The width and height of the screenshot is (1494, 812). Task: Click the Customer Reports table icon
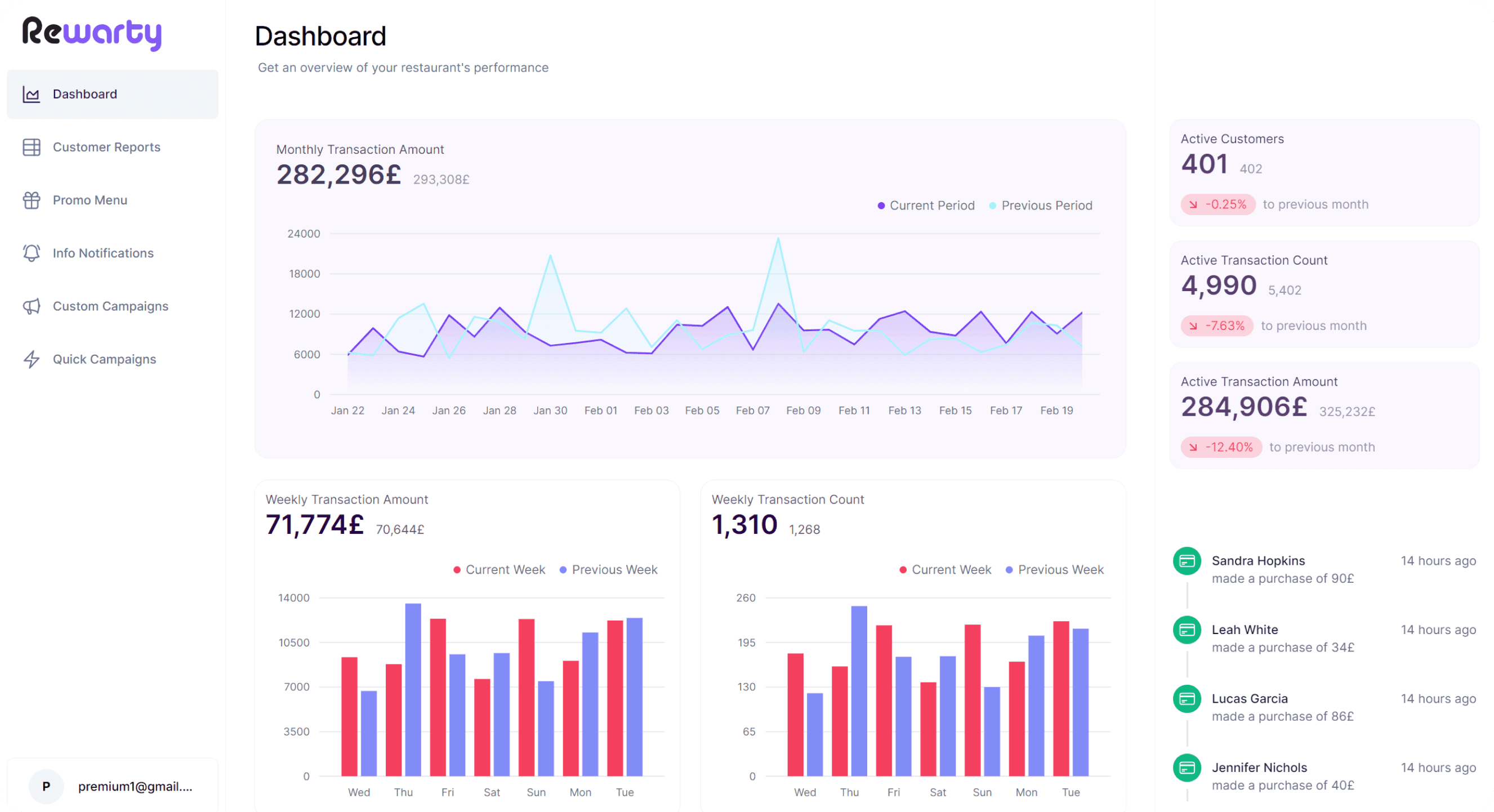point(32,148)
